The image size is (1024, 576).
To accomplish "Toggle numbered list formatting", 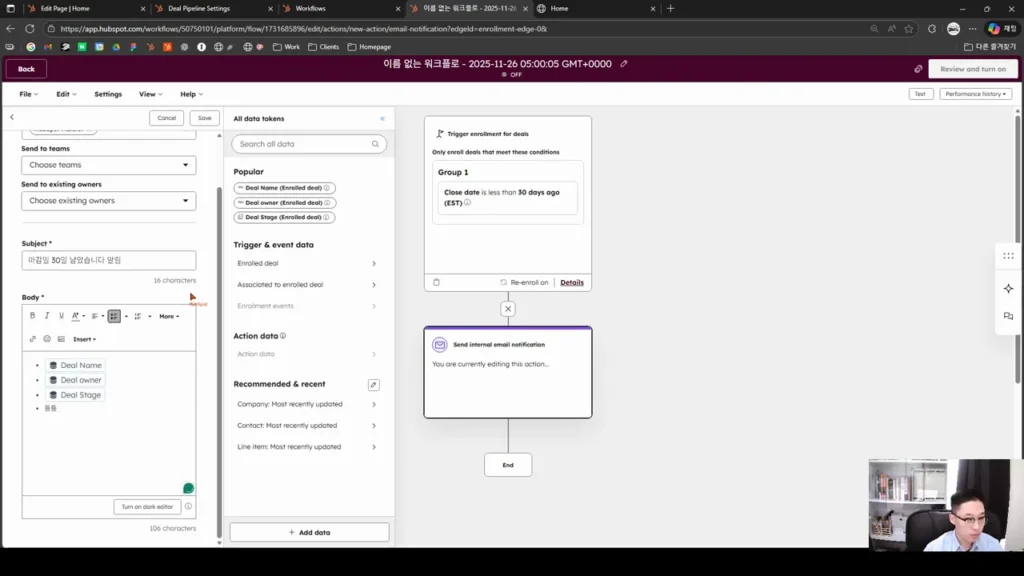I will [138, 316].
